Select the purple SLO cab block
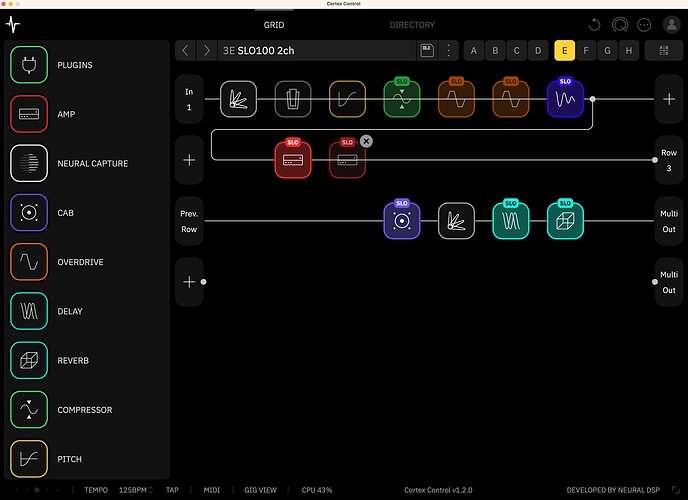688x500 pixels. point(402,221)
